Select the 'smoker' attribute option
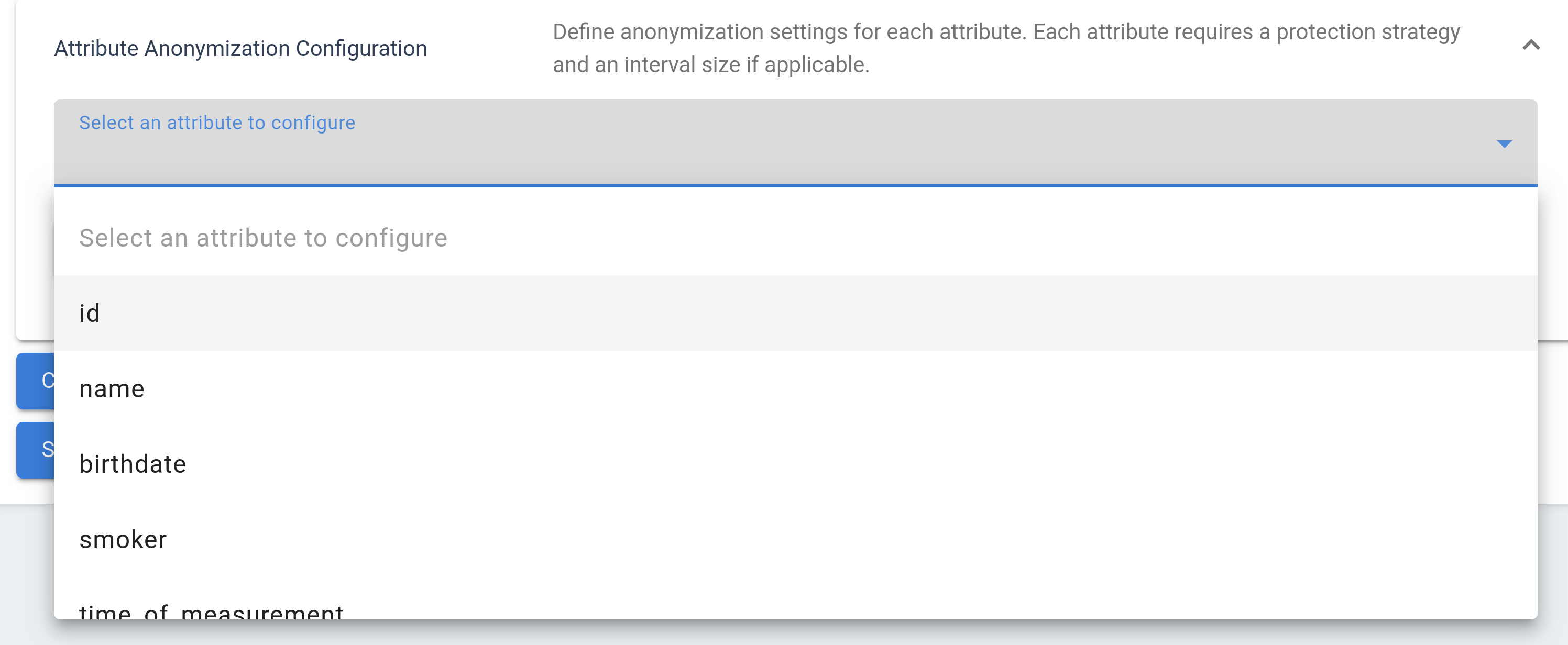Screen dimensions: 1568x645 pyautogui.click(x=795, y=540)
